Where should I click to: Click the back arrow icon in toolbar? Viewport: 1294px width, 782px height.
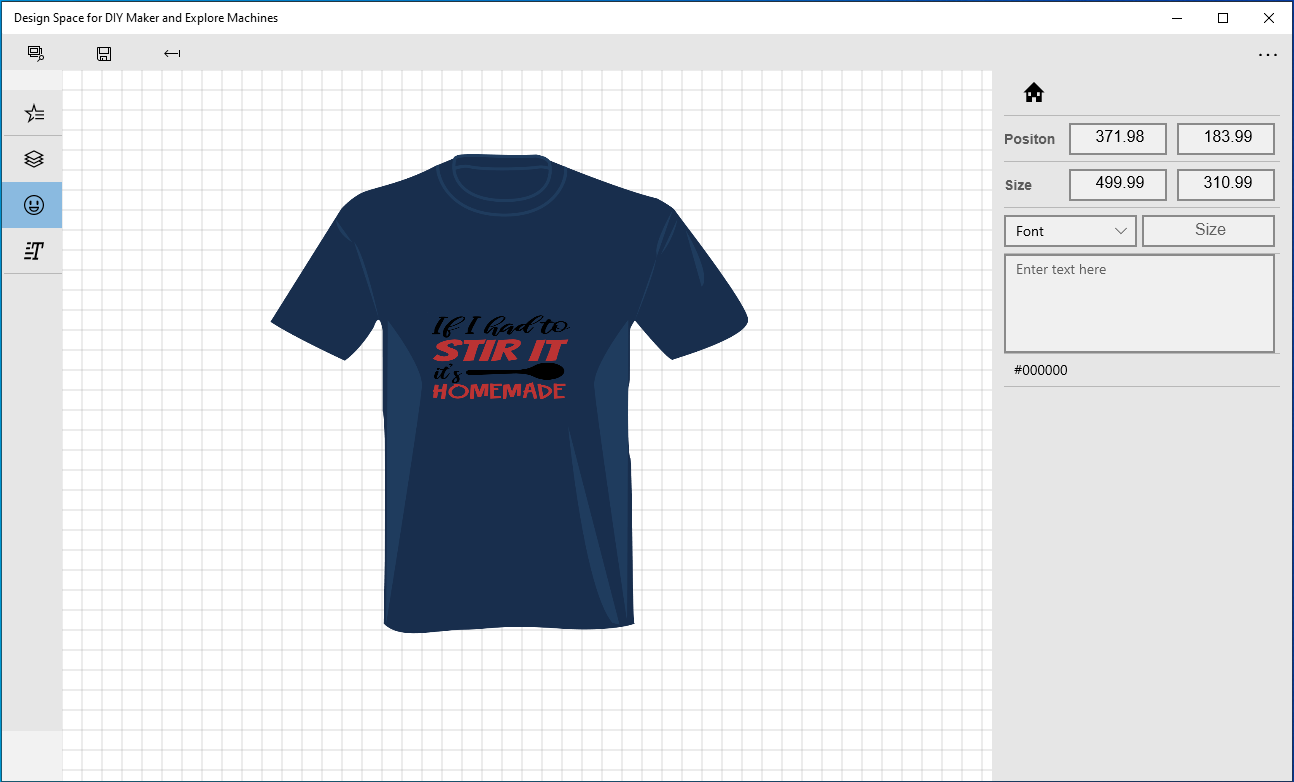click(x=172, y=53)
